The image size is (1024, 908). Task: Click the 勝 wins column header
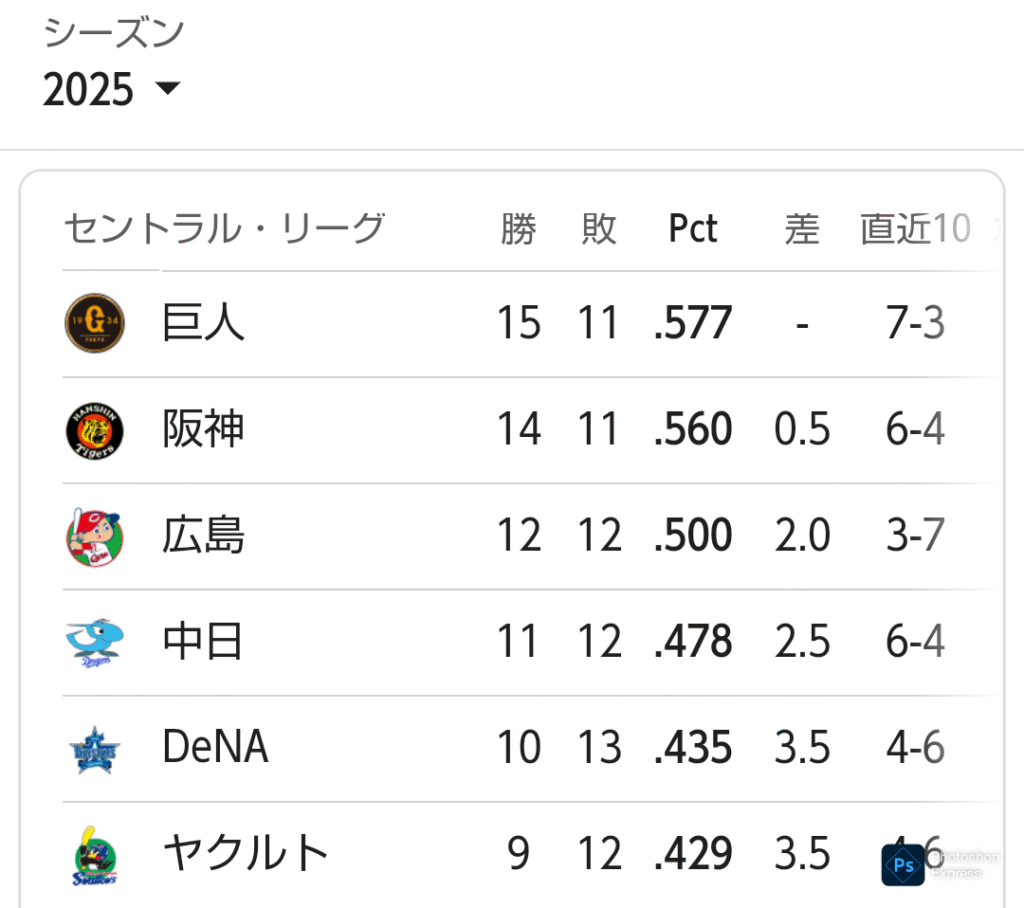[519, 229]
